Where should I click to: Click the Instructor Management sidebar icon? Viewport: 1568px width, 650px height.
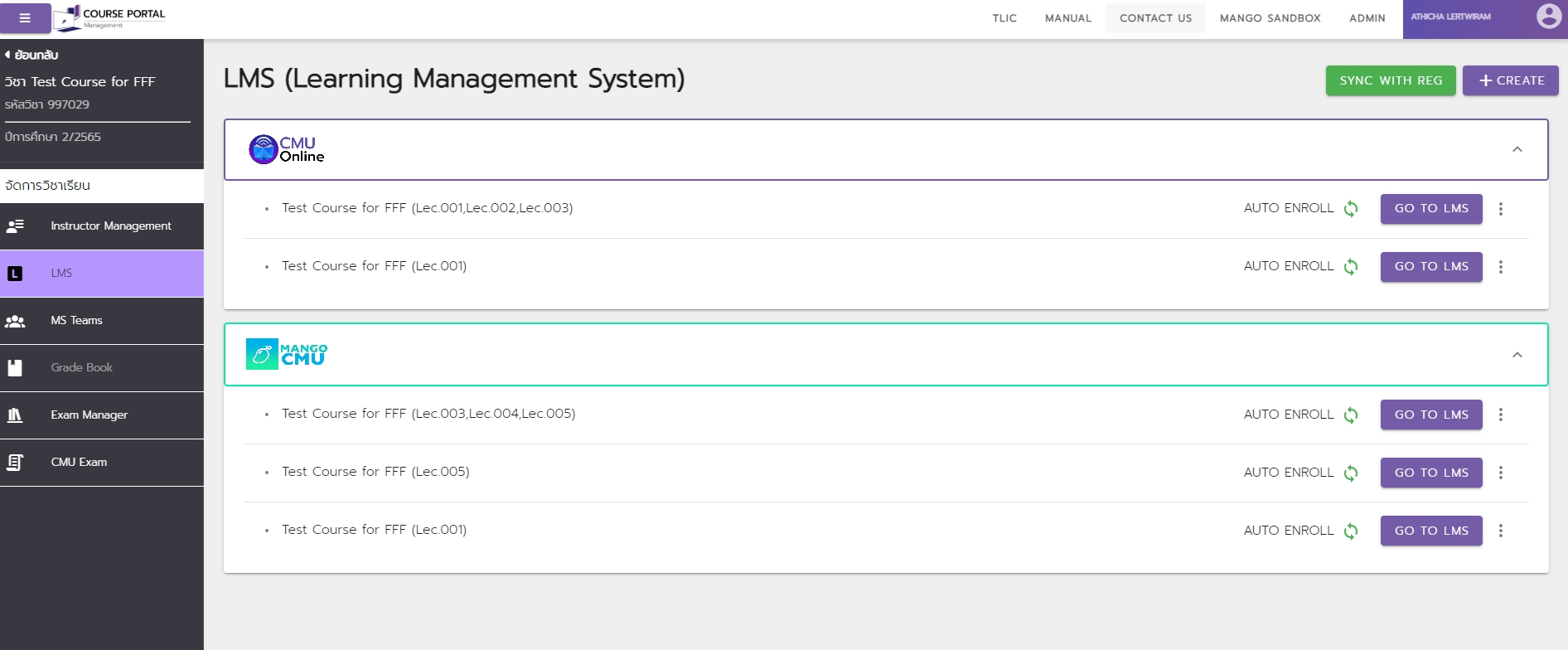(16, 226)
